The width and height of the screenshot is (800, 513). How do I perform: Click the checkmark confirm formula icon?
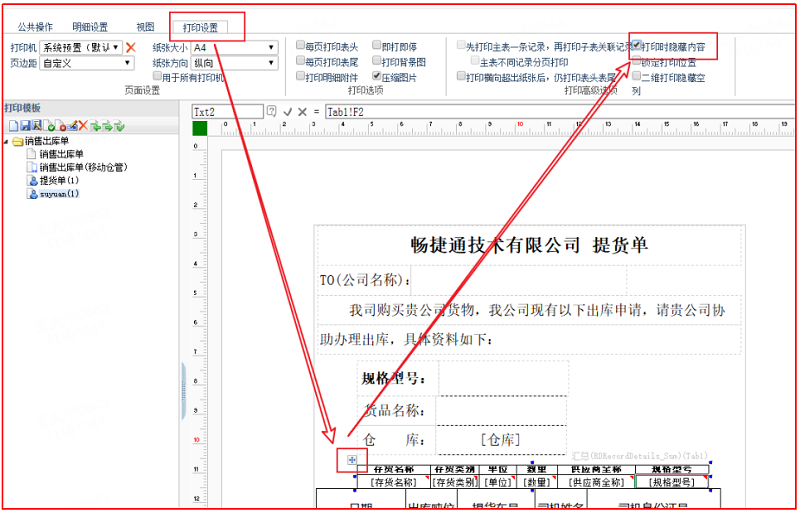[288, 112]
